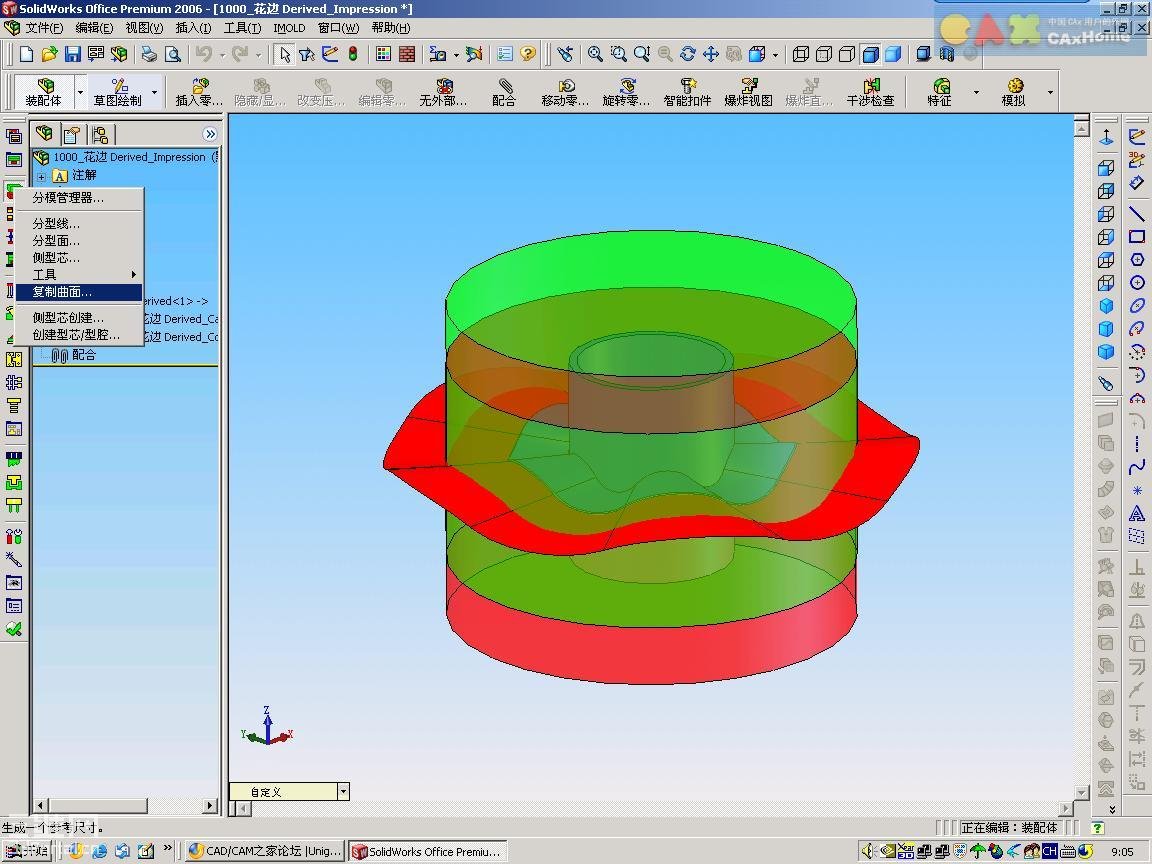
Task: Open the CAD/CAM之家论坛 taskbar window
Action: point(264,851)
